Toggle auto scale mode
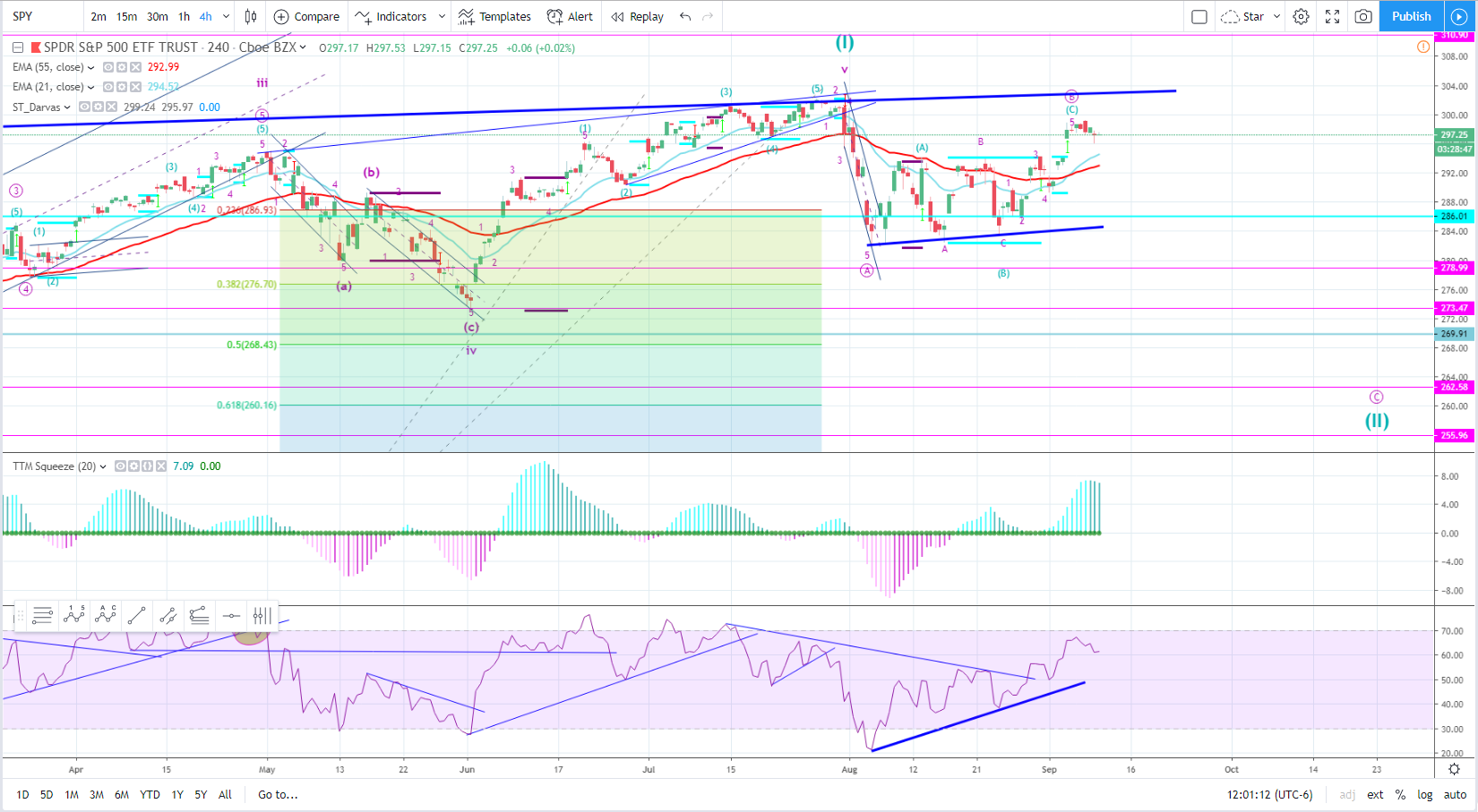The image size is (1478, 812). 1456,795
